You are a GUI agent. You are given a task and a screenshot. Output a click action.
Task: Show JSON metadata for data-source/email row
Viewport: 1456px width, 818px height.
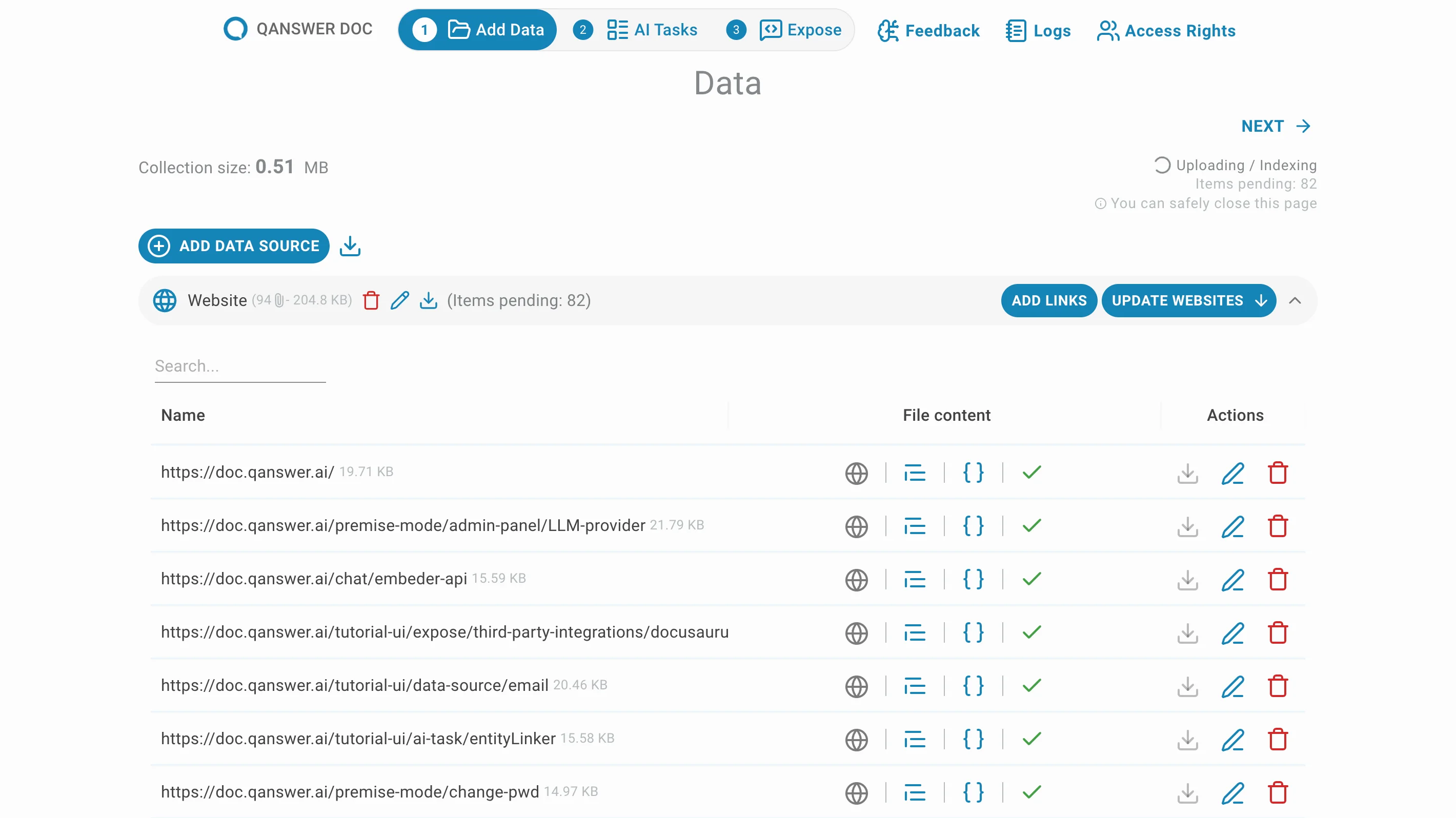pos(973,686)
